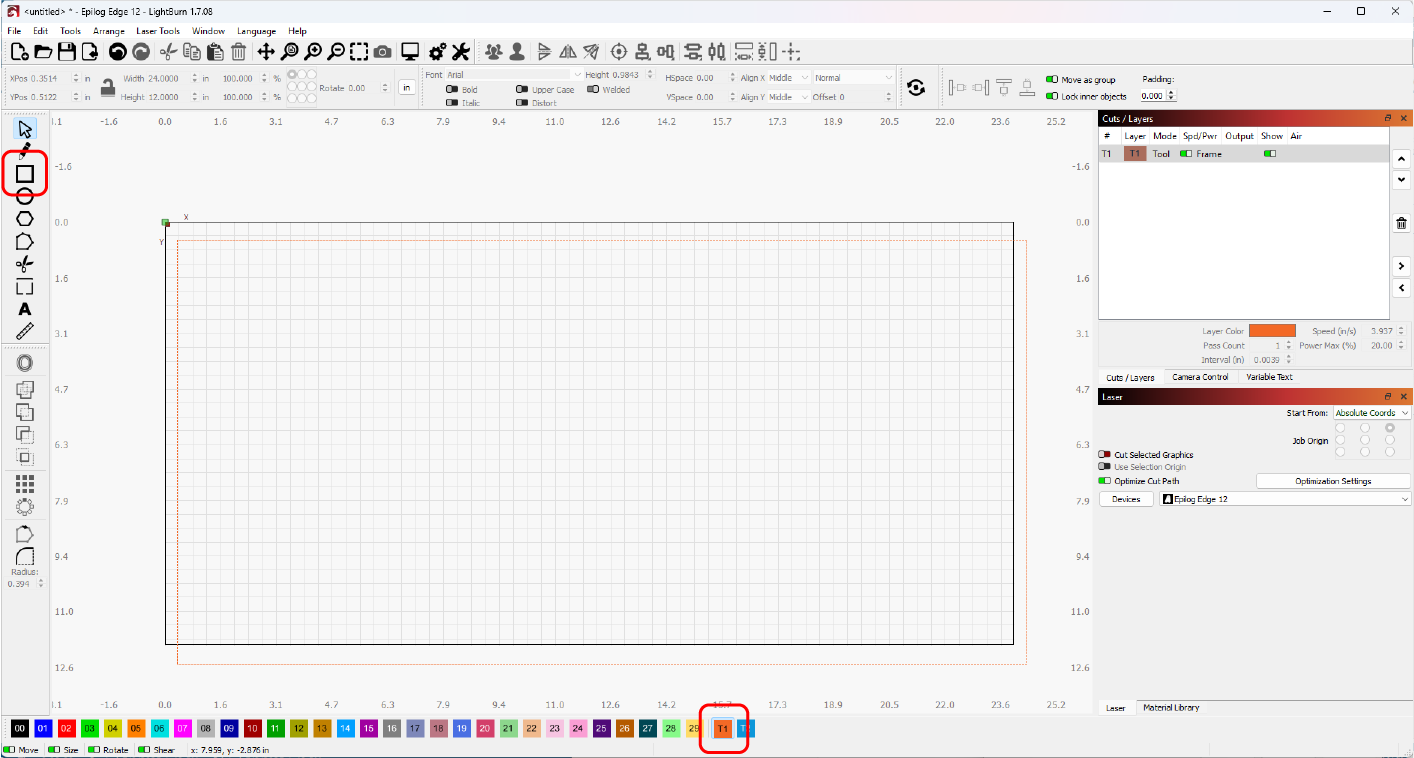The width and height of the screenshot is (1414, 758).
Task: Select the Measure tool
Action: (24, 331)
